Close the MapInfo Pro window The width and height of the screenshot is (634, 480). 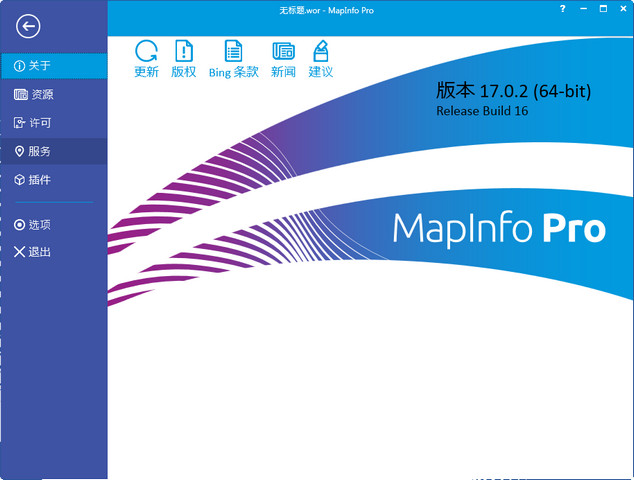(x=623, y=9)
